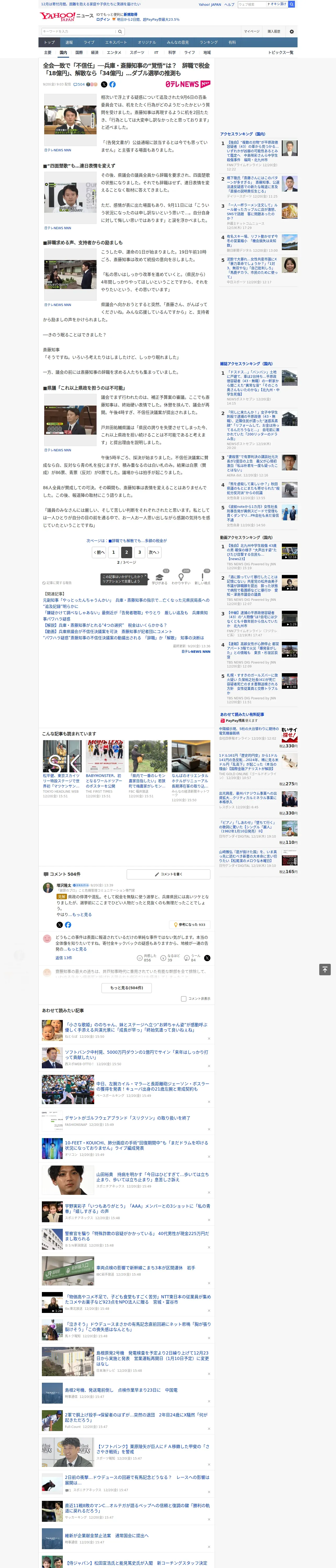Click the blue web search button in header

(x=292, y=4)
